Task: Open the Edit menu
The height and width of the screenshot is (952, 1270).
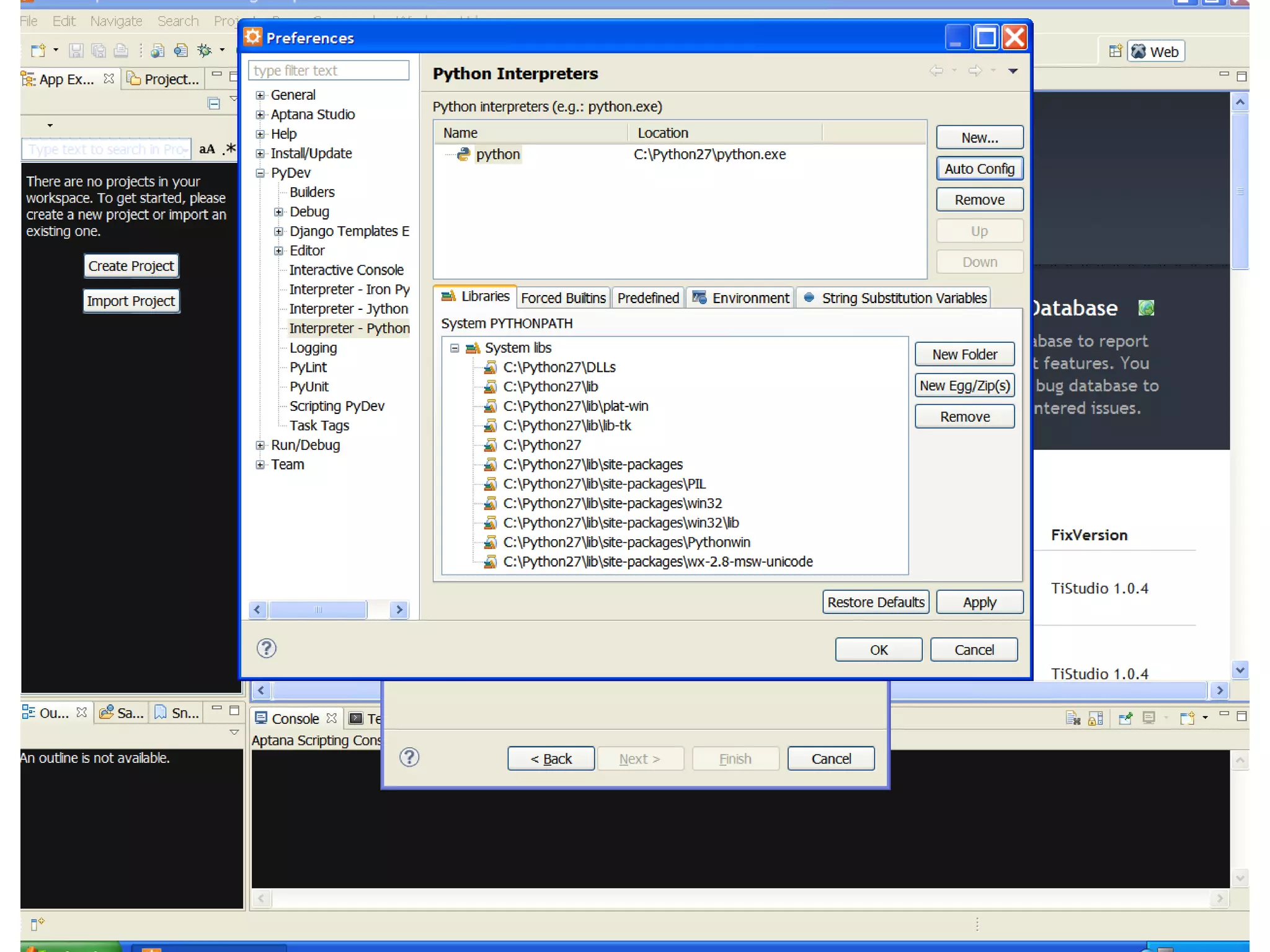Action: 64,22
